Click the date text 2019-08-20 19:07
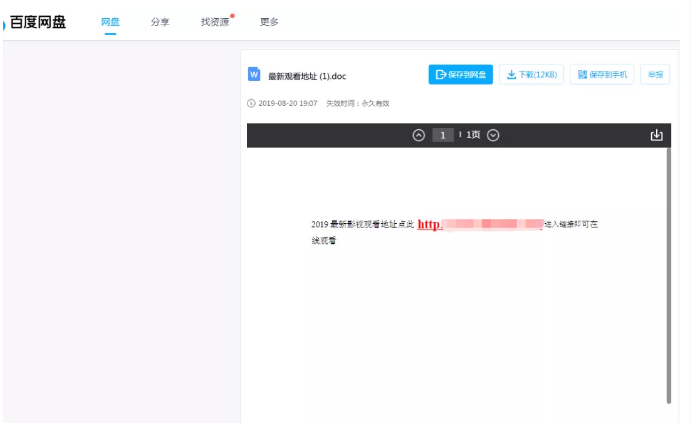 pos(288,104)
